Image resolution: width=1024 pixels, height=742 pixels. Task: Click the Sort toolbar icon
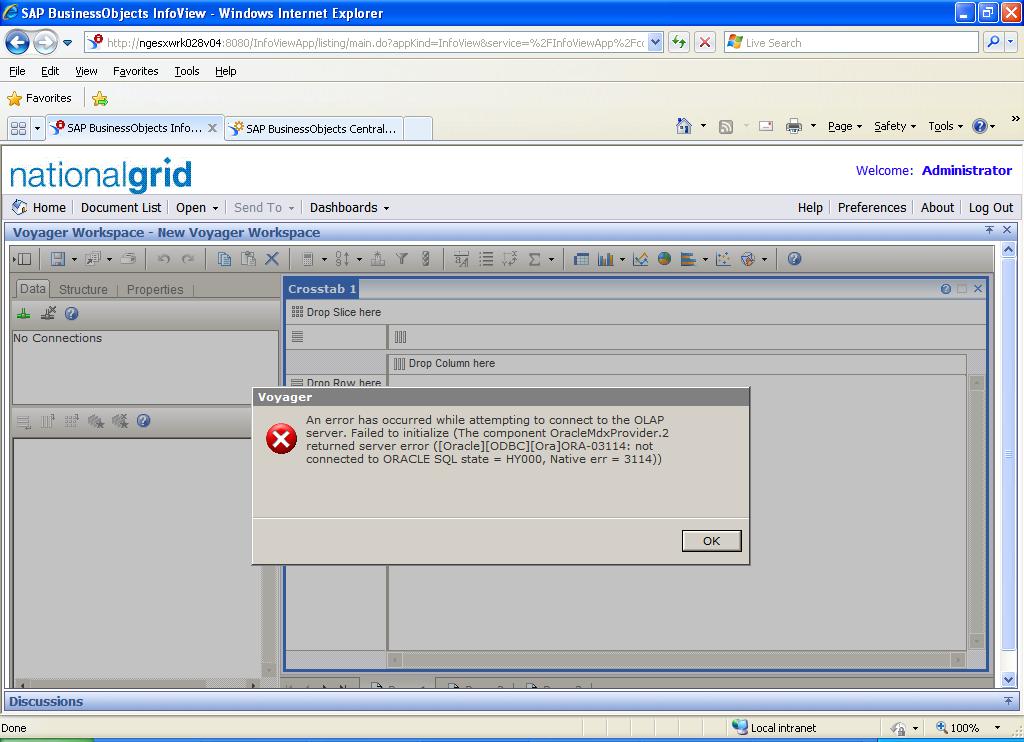pyautogui.click(x=342, y=259)
